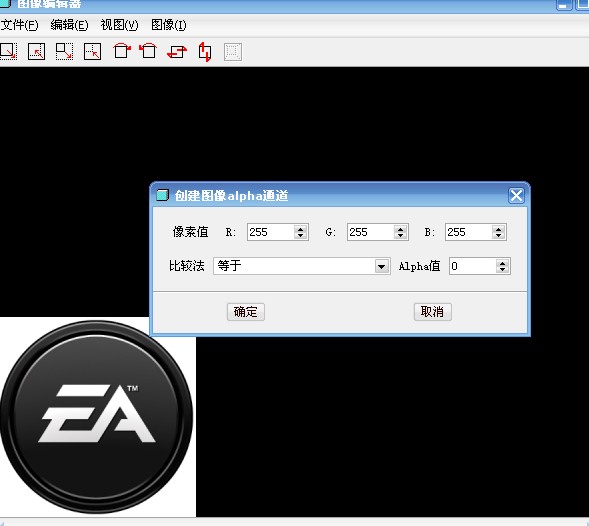Click into the G value field
The height and width of the screenshot is (526, 589).
coord(370,232)
